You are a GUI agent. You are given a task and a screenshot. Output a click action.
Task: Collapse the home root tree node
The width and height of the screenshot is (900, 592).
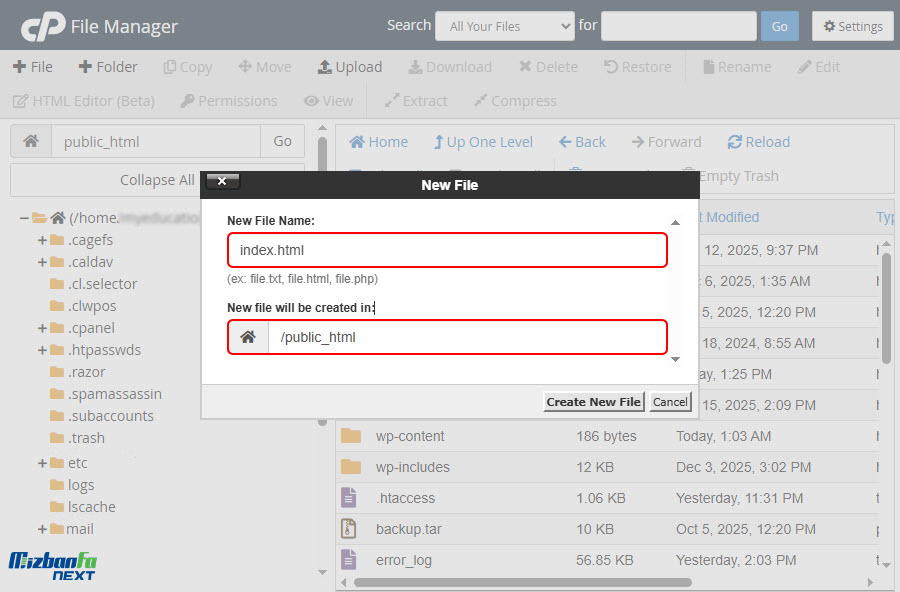pyautogui.click(x=25, y=218)
